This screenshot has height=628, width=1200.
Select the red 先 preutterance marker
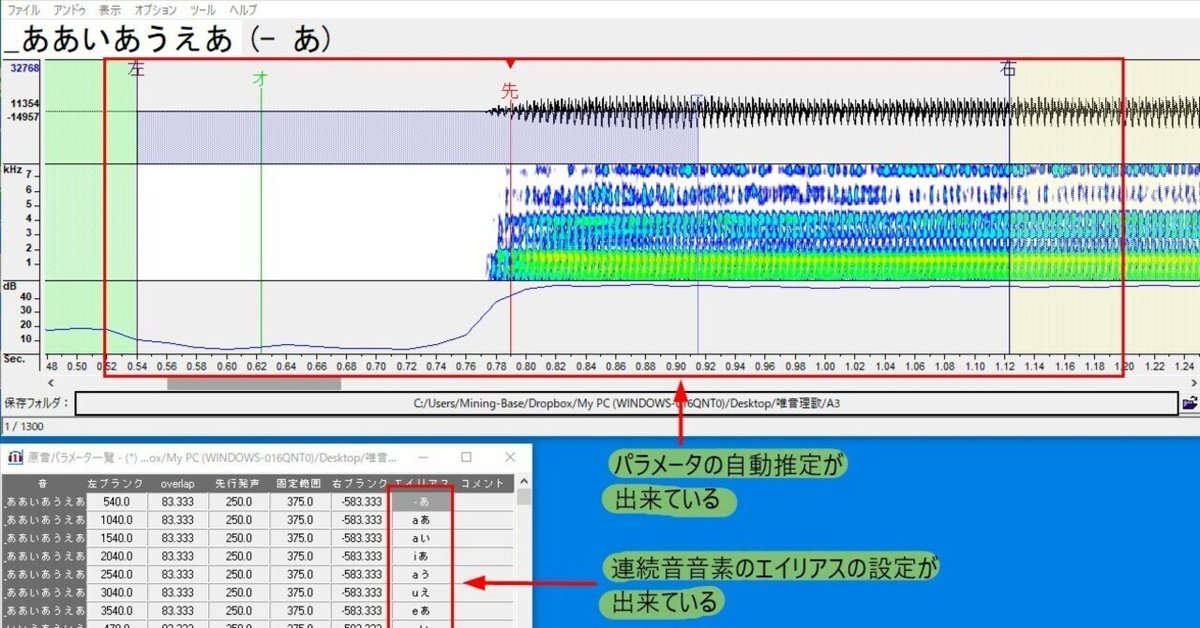(508, 92)
